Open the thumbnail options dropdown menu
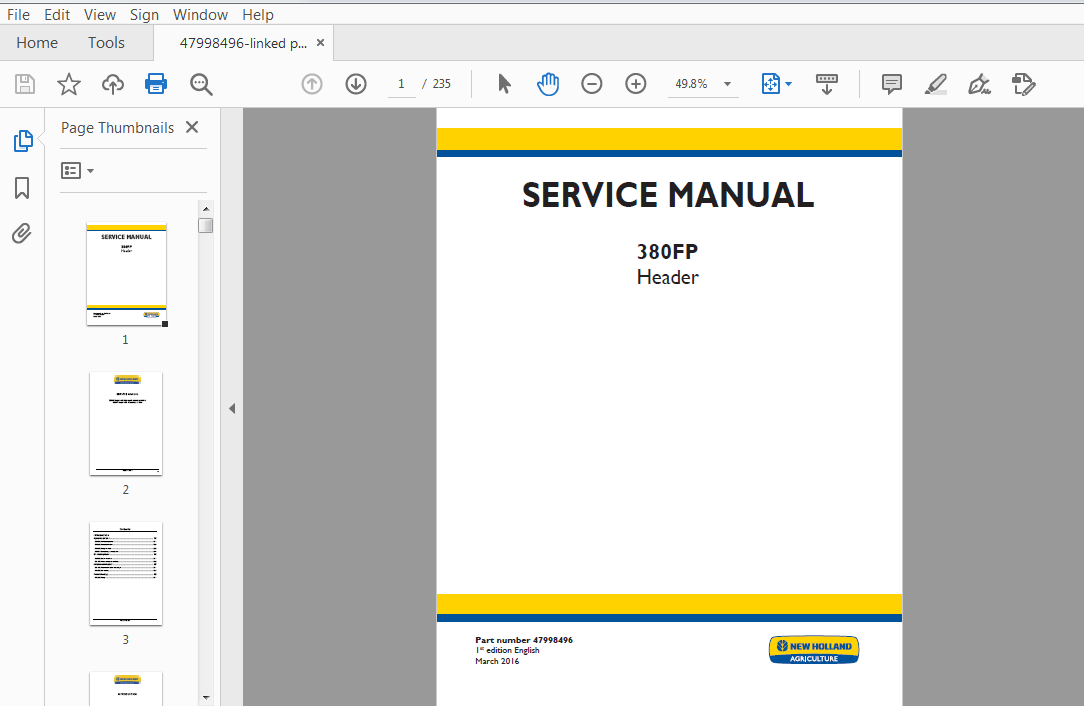Screen dimensions: 1084x706 [77, 171]
